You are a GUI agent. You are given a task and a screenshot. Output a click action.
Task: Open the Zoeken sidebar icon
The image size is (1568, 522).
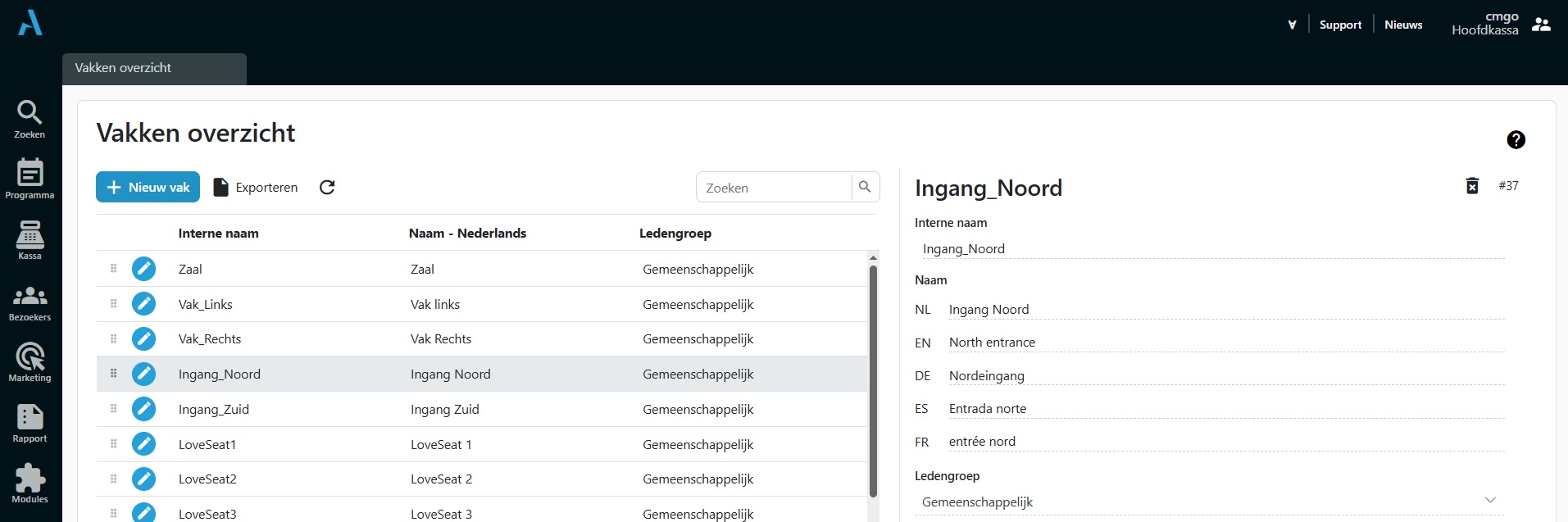tap(30, 118)
